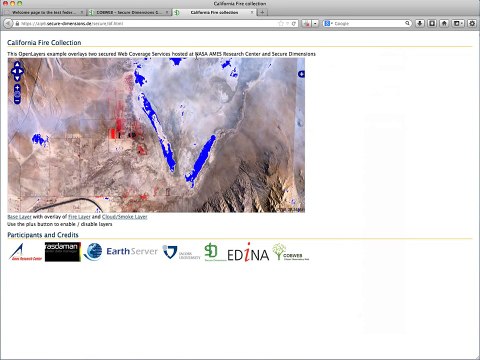Click the Participants and Credits heading
Image resolution: width=480 pixels, height=360 pixels.
tap(43, 235)
